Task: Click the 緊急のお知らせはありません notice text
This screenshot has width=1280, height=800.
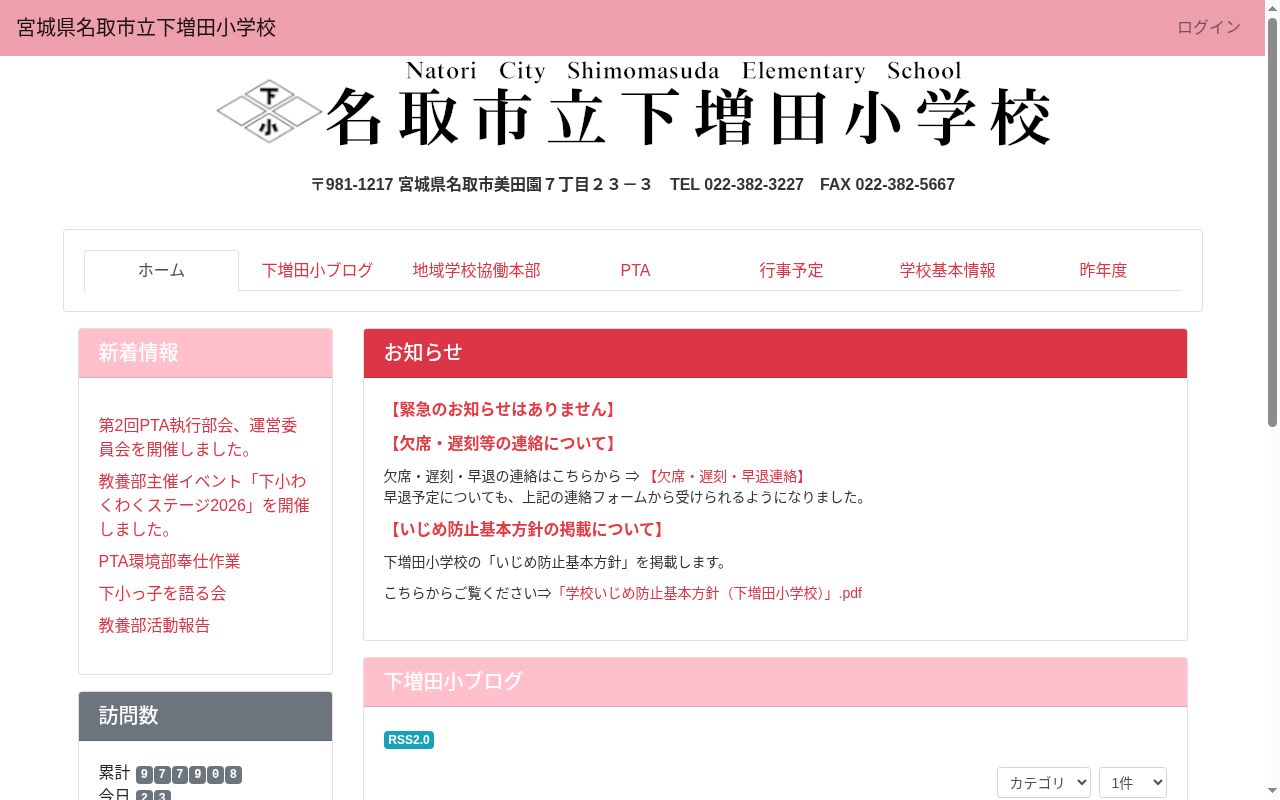Action: (501, 409)
